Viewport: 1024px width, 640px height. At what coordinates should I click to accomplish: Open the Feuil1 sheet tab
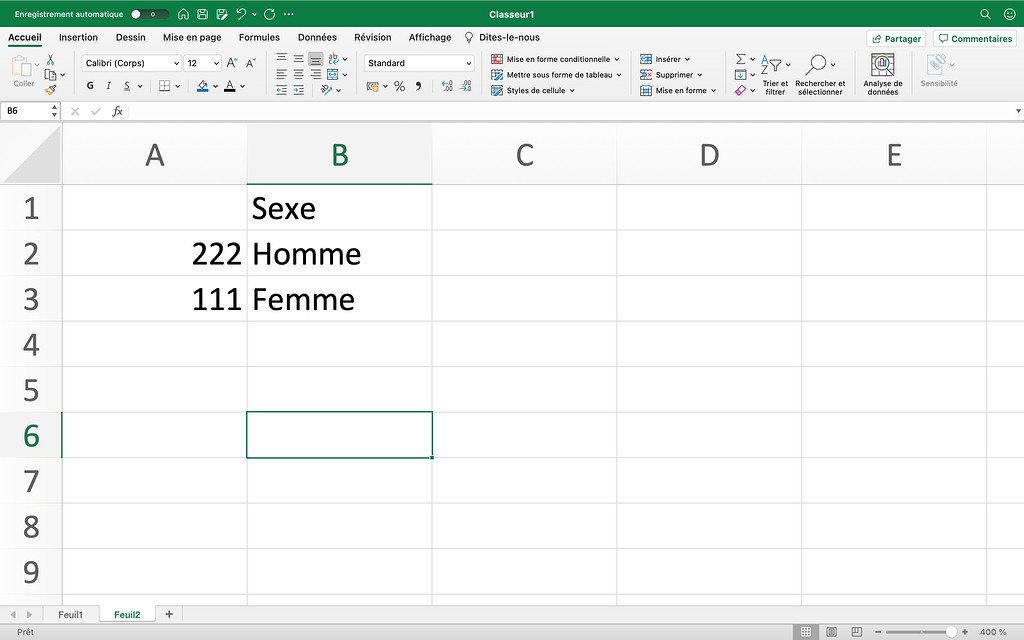click(71, 614)
